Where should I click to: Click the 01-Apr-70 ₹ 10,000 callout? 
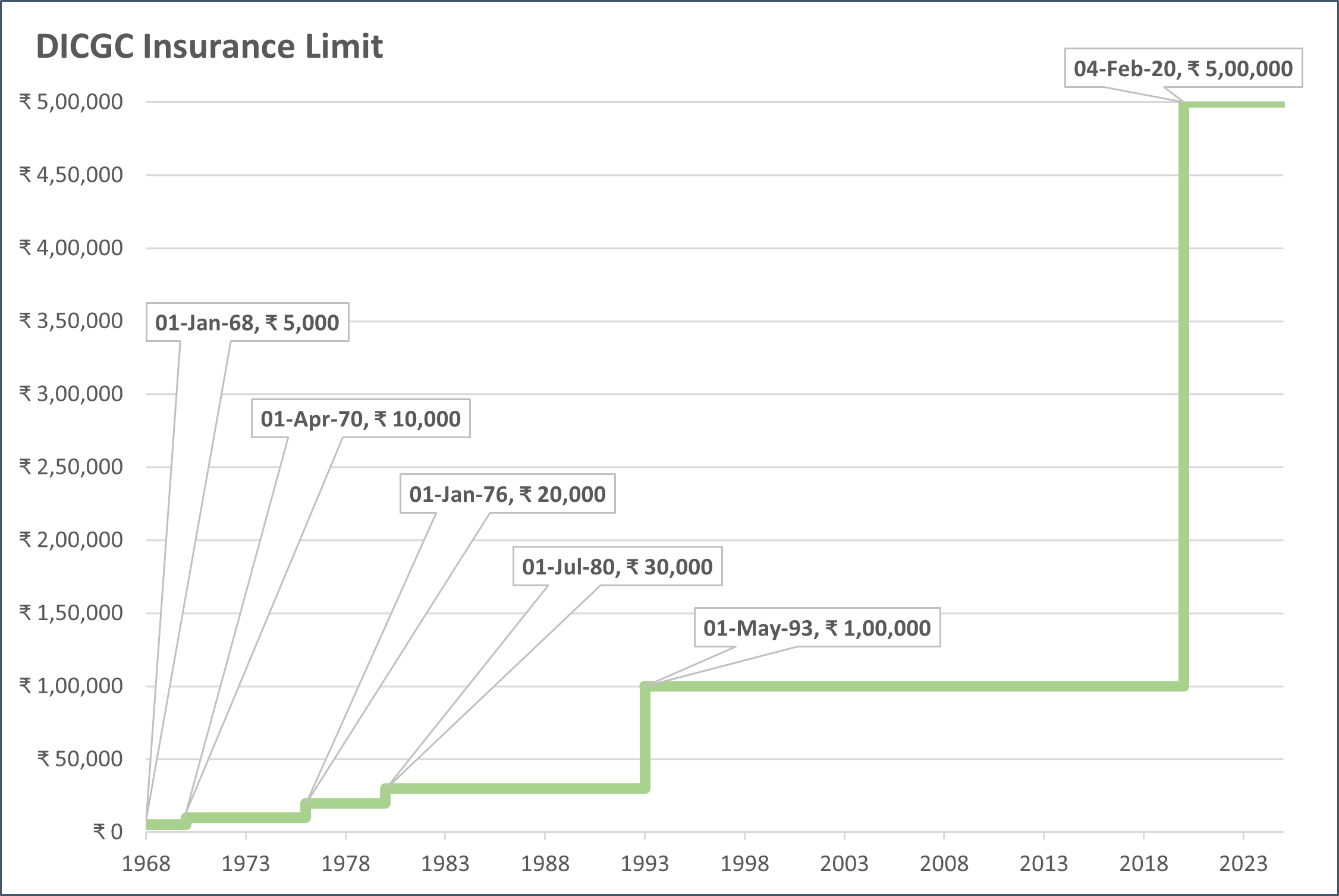pos(360,419)
